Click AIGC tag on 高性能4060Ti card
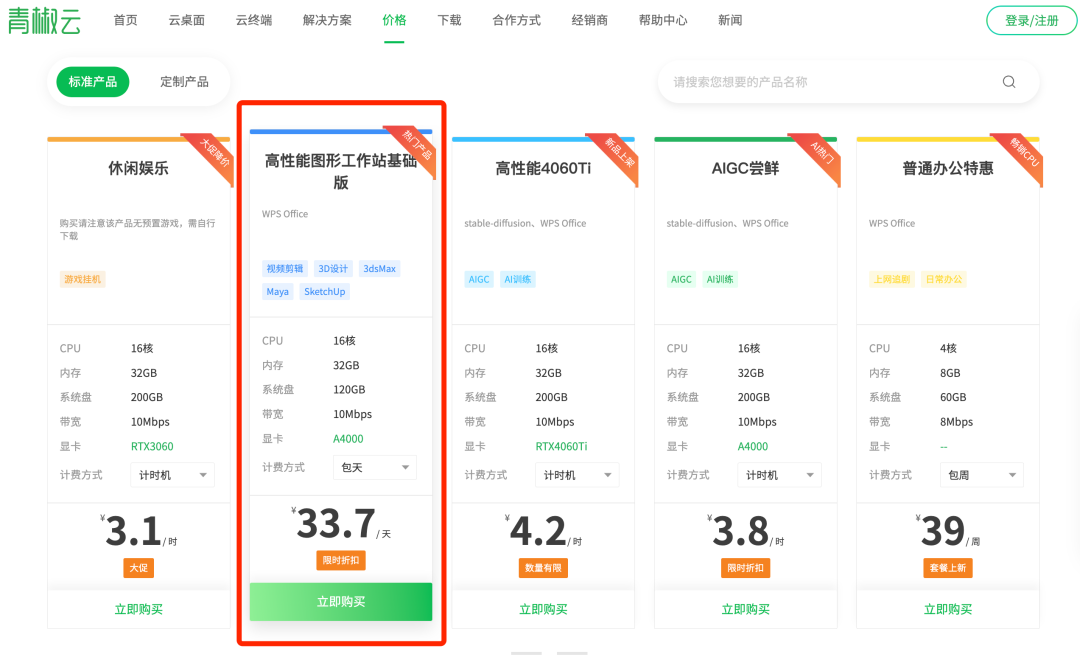The width and height of the screenshot is (1080, 657). point(479,279)
